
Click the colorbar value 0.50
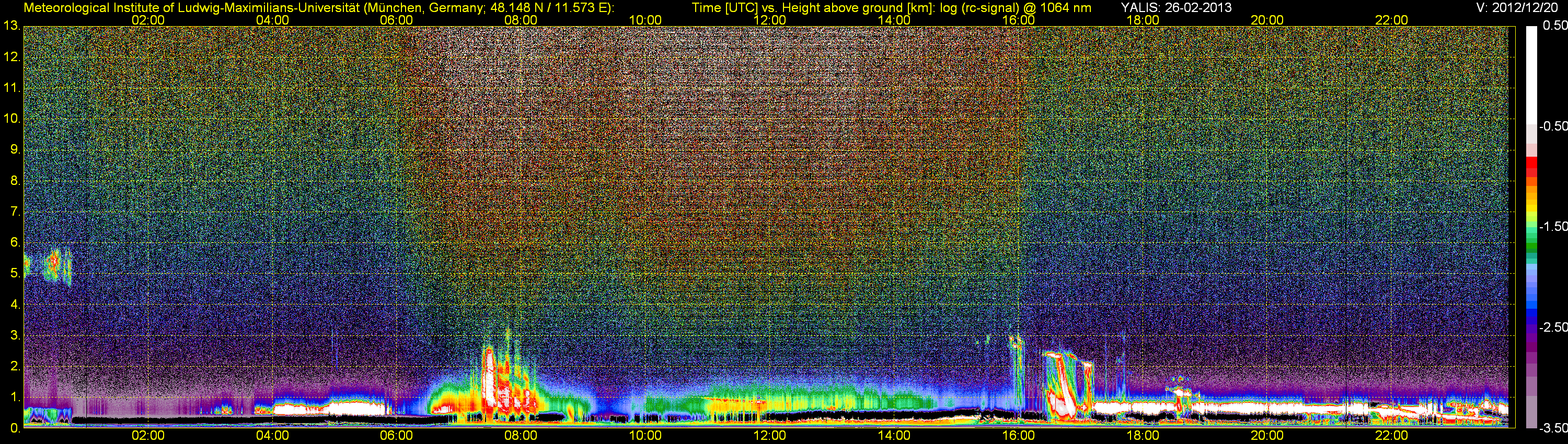pos(1554,26)
